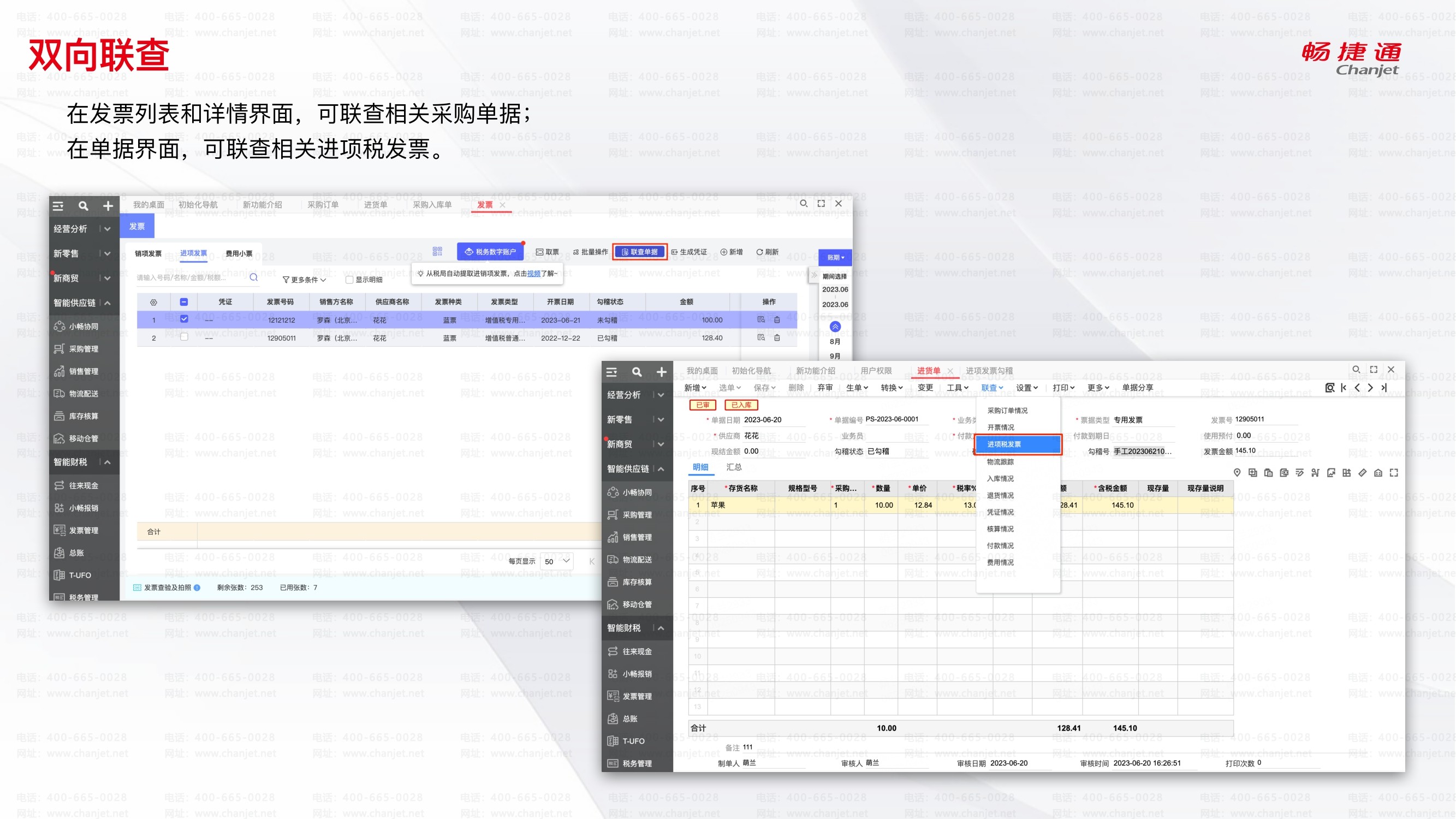Viewport: 1456px width, 819px height.
Task: Click the hamburger menu in left sidebar
Action: (58, 206)
